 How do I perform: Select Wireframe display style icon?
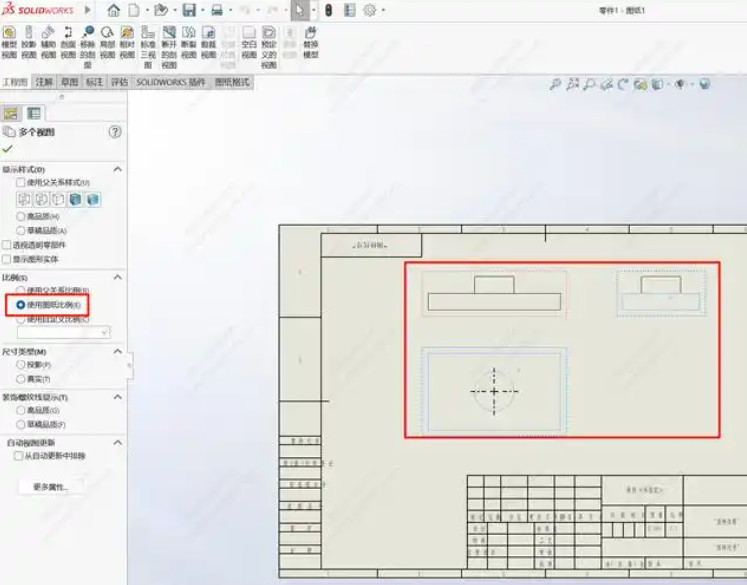[x=24, y=199]
